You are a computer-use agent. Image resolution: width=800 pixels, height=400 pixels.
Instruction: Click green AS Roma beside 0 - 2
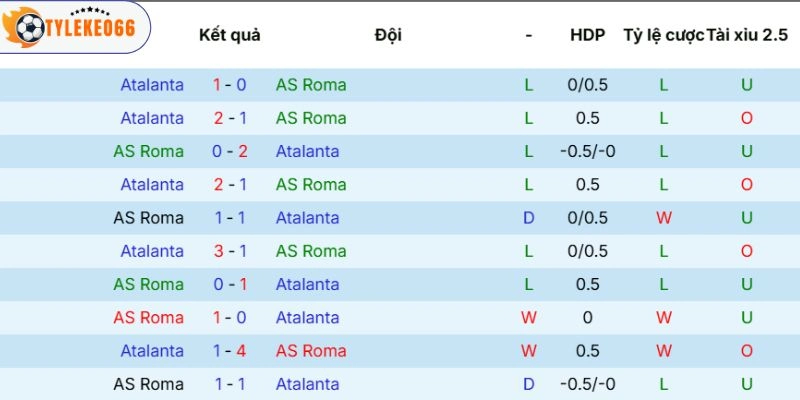click(149, 151)
